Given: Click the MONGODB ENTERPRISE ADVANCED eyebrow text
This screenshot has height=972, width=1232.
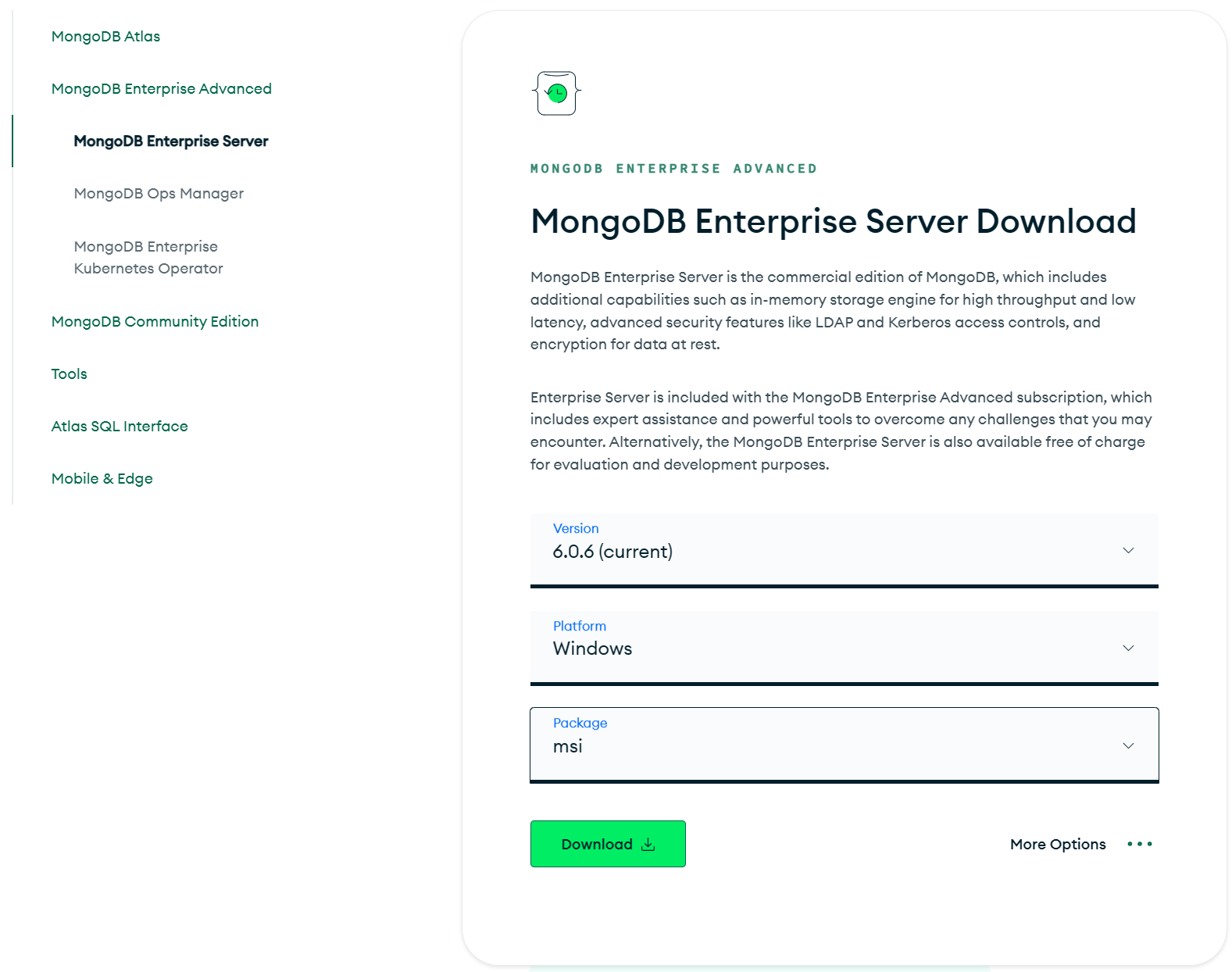Looking at the screenshot, I should pyautogui.click(x=673, y=169).
